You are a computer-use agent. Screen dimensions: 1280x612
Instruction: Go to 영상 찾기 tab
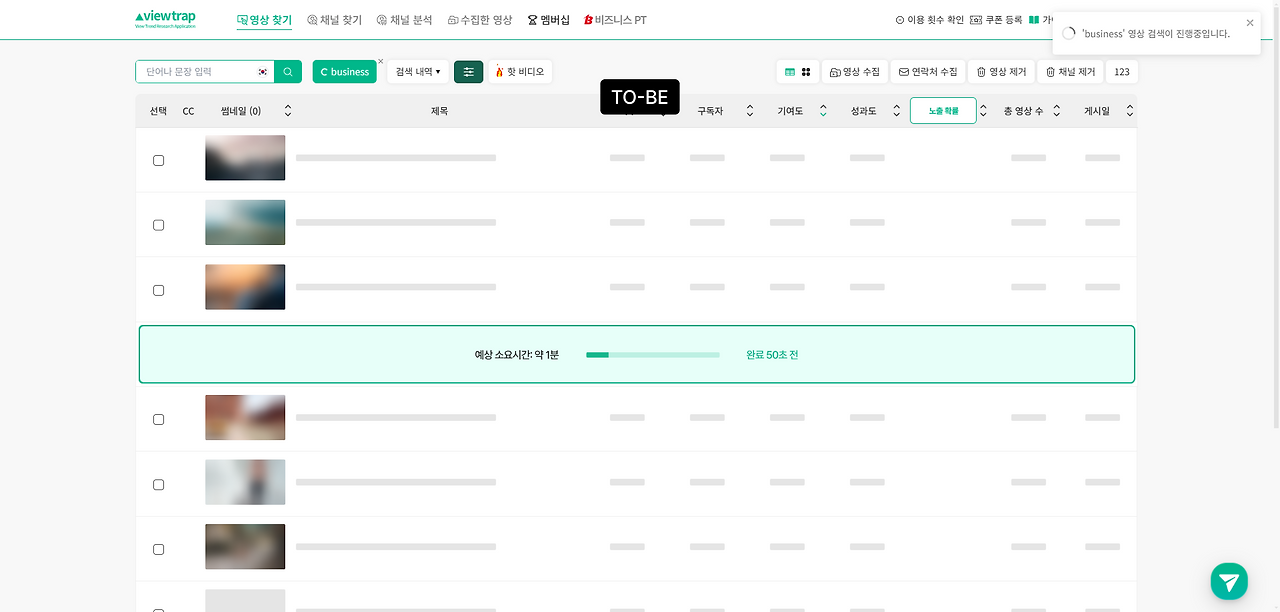(x=264, y=20)
